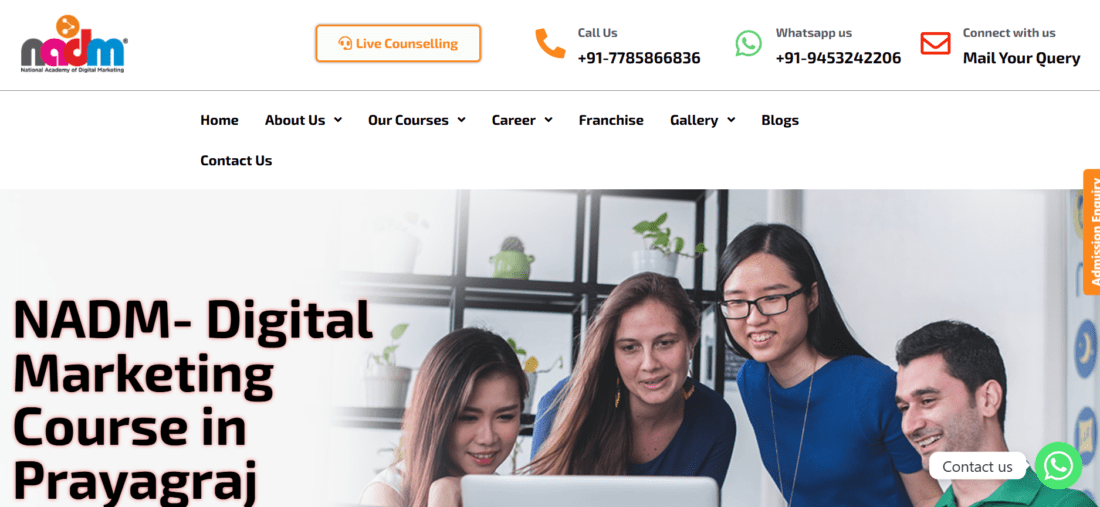Click the headset icon in Live Counselling

pyautogui.click(x=345, y=43)
